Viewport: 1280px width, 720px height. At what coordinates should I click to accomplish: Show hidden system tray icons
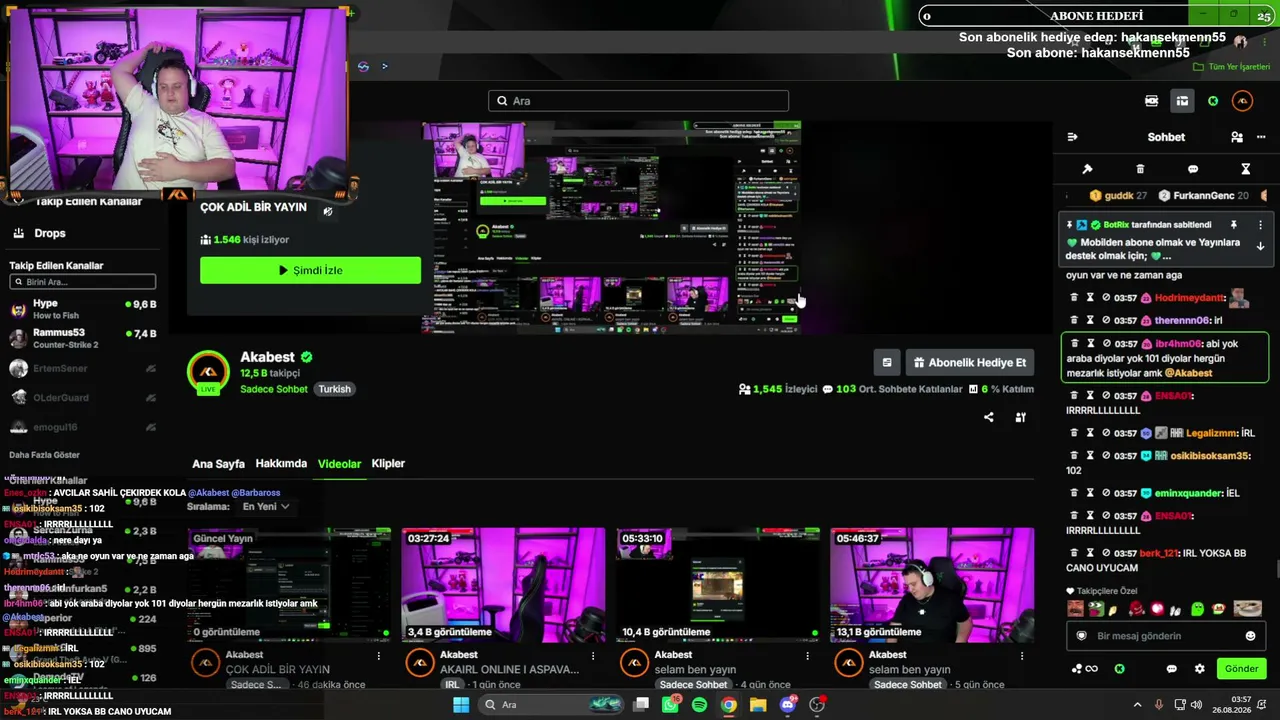pos(1137,705)
